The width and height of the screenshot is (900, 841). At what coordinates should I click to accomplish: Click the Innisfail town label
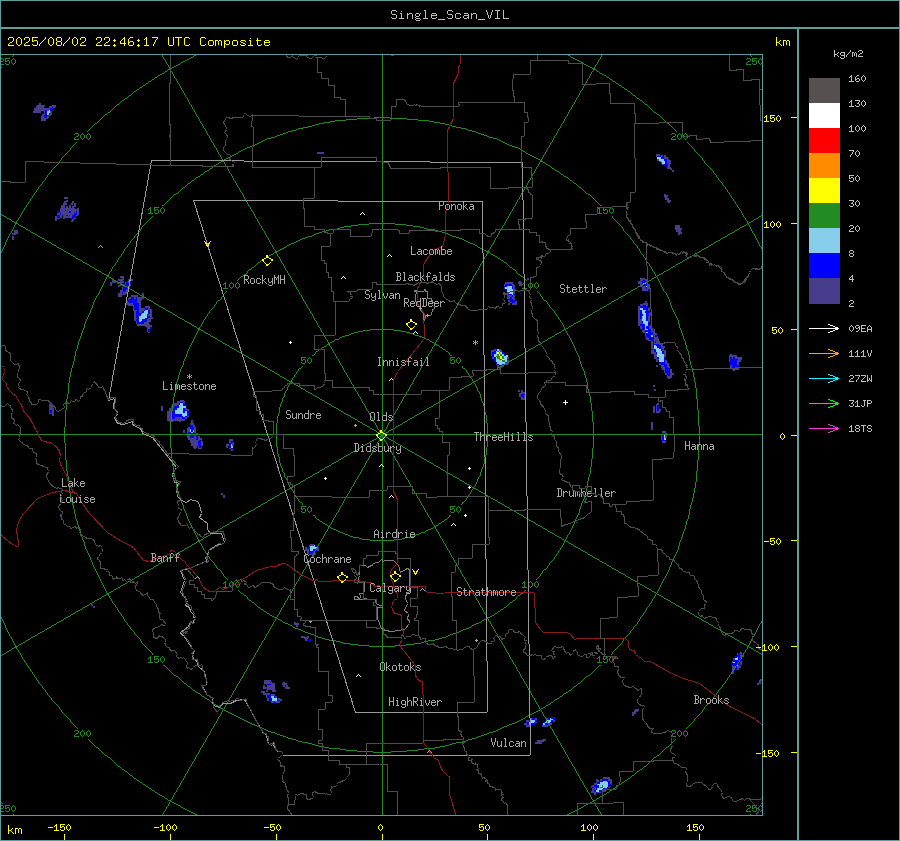(x=403, y=362)
